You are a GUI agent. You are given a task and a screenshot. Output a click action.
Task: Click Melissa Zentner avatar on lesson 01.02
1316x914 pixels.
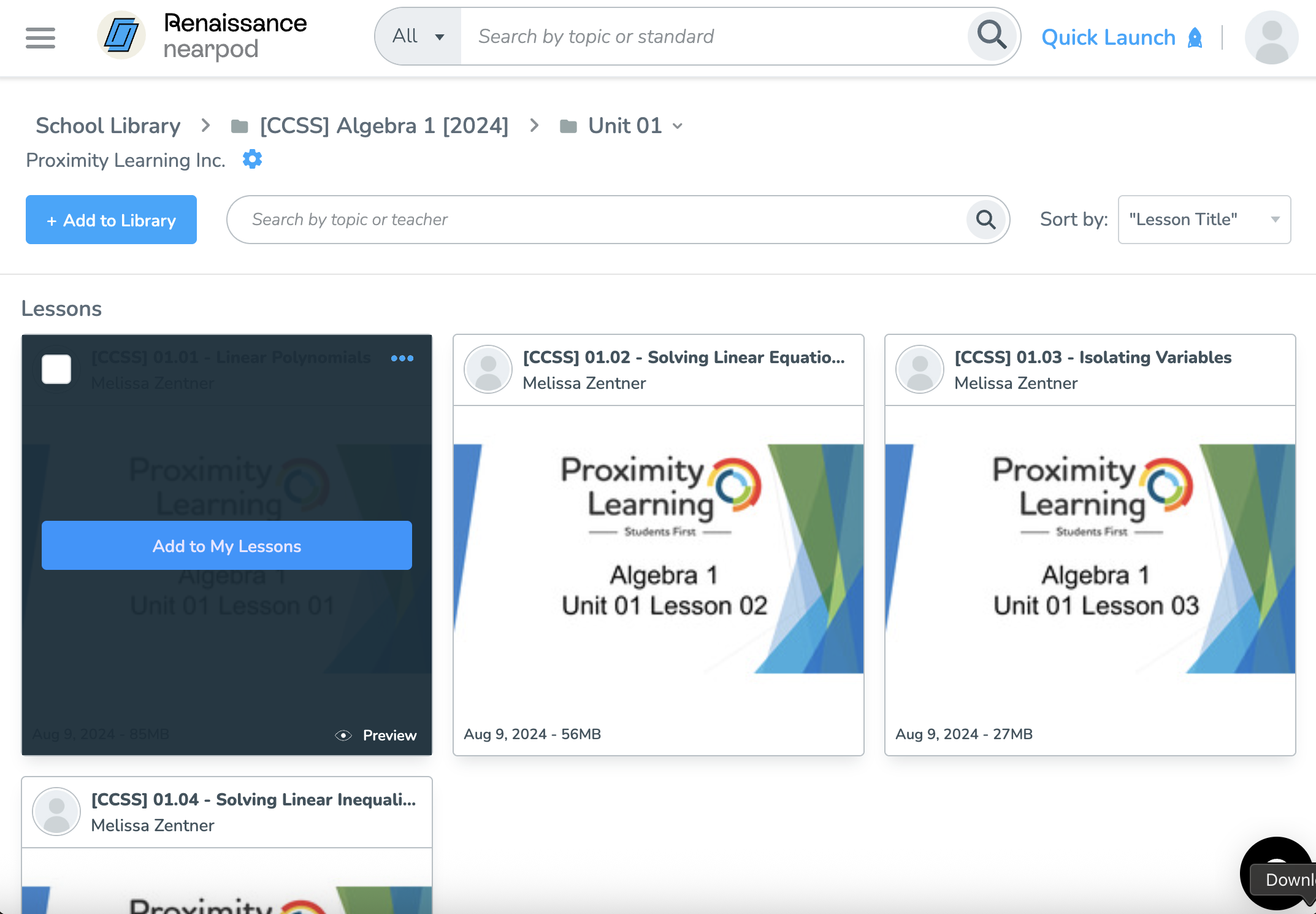coord(488,369)
